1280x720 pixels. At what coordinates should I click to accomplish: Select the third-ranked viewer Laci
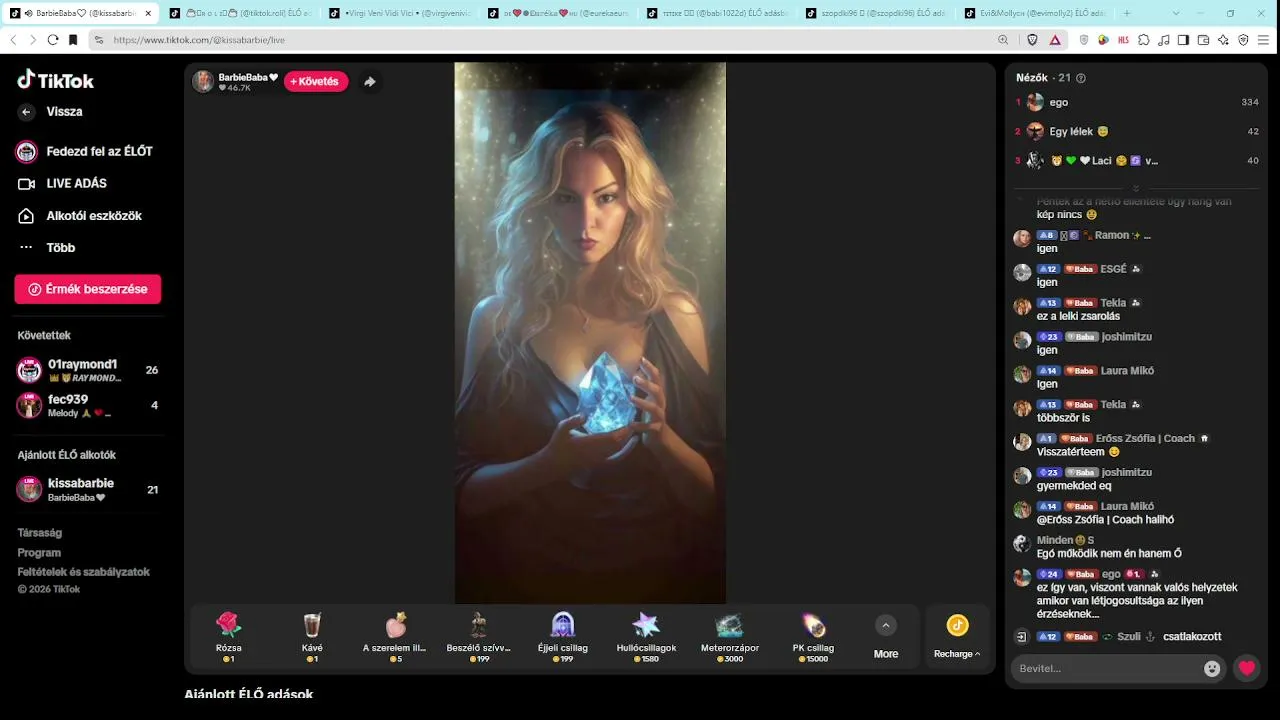[1136, 160]
